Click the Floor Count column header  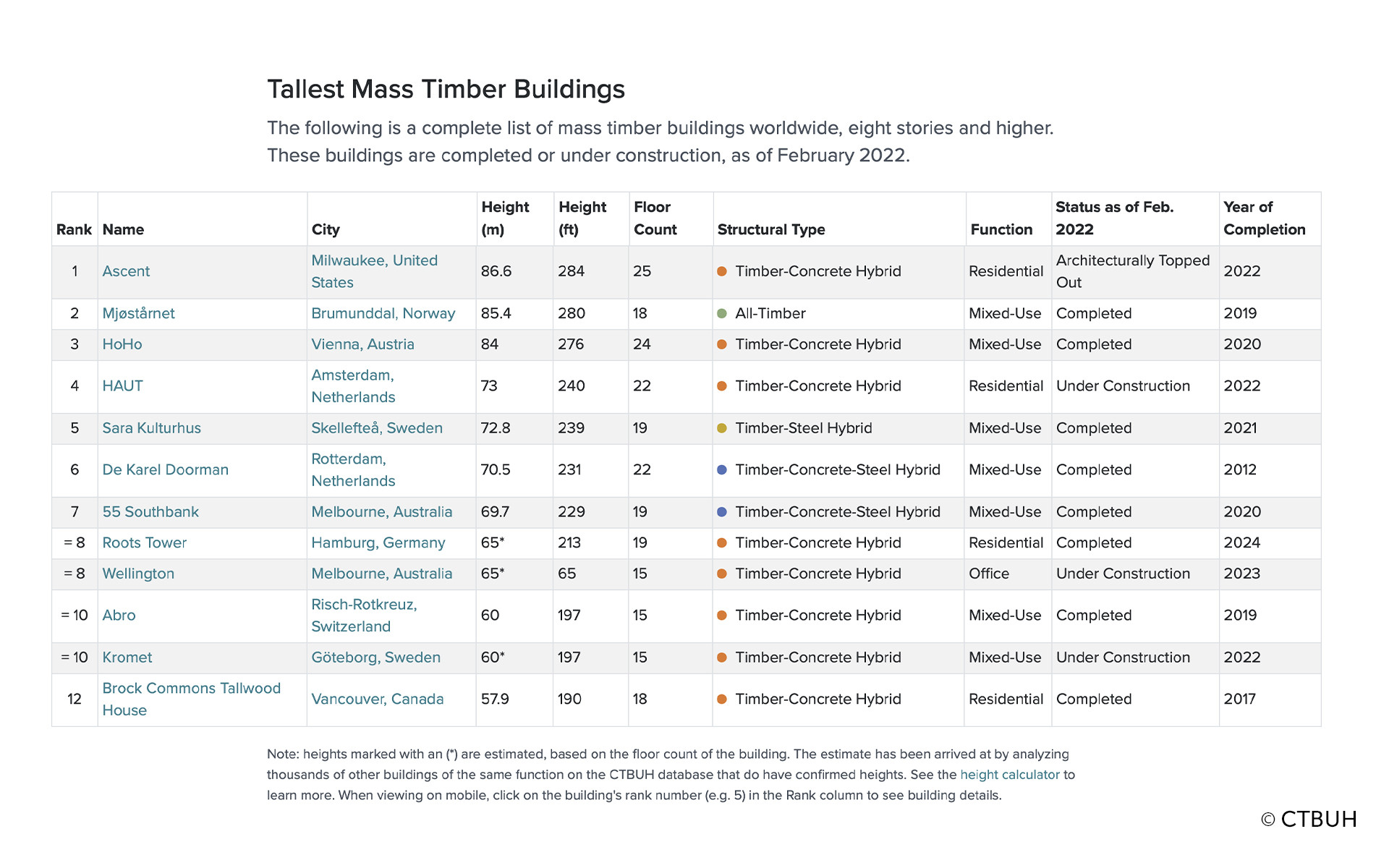pos(655,218)
